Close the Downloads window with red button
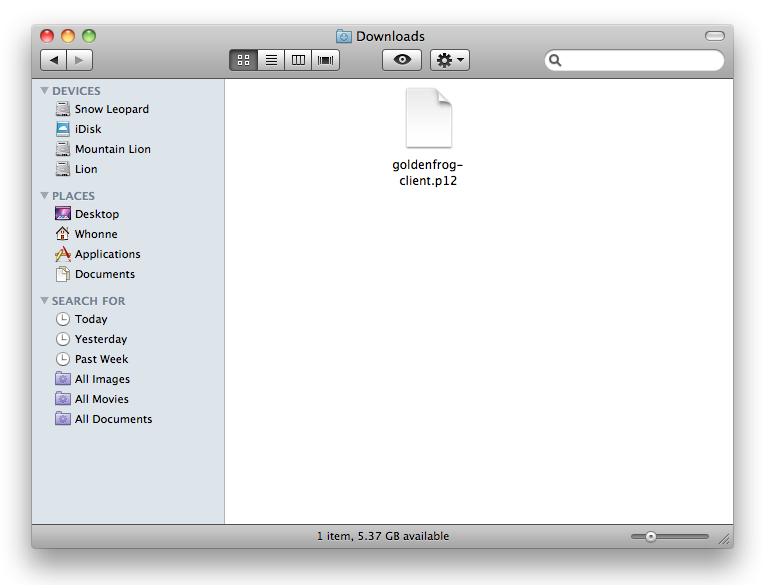 [47, 36]
